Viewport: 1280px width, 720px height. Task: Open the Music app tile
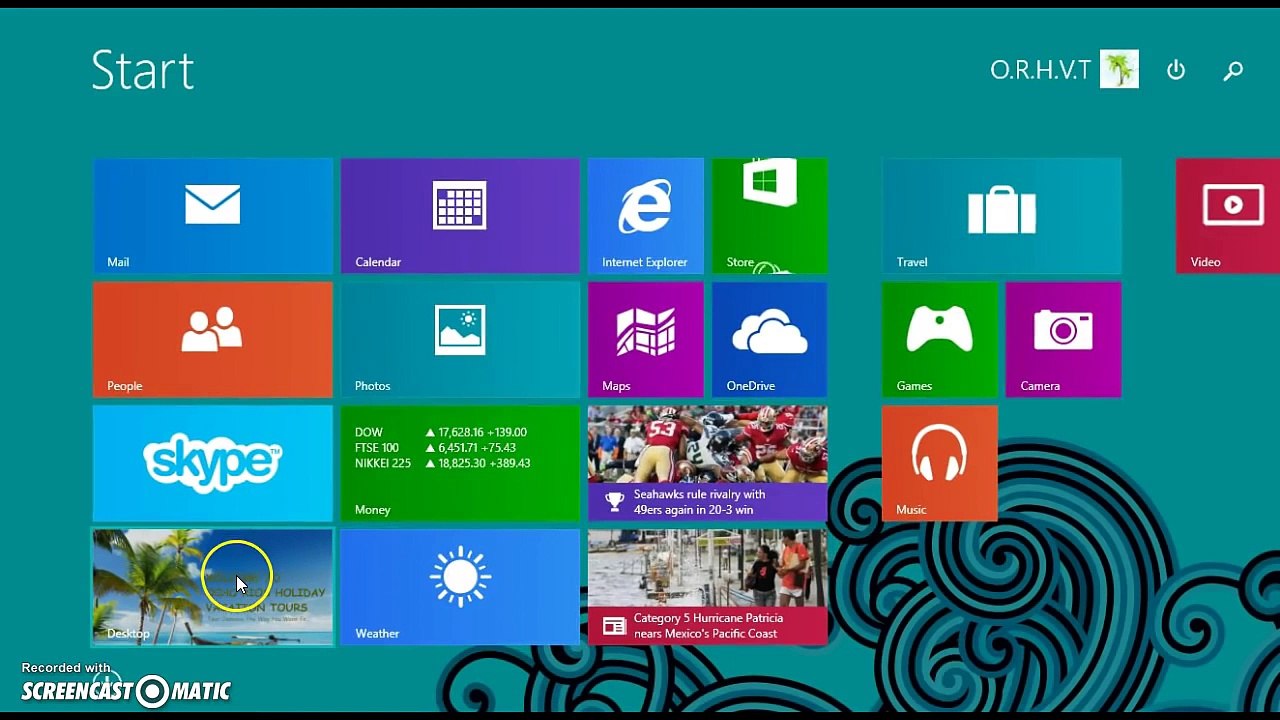click(940, 464)
